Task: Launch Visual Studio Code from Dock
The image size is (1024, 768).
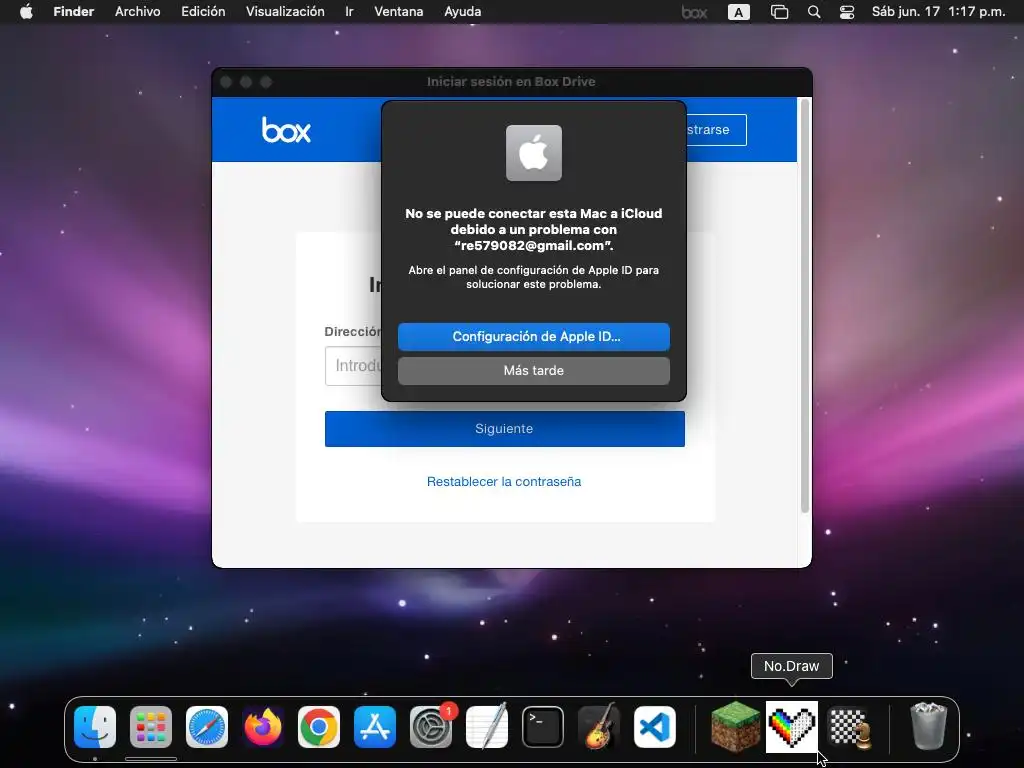Action: coord(654,727)
